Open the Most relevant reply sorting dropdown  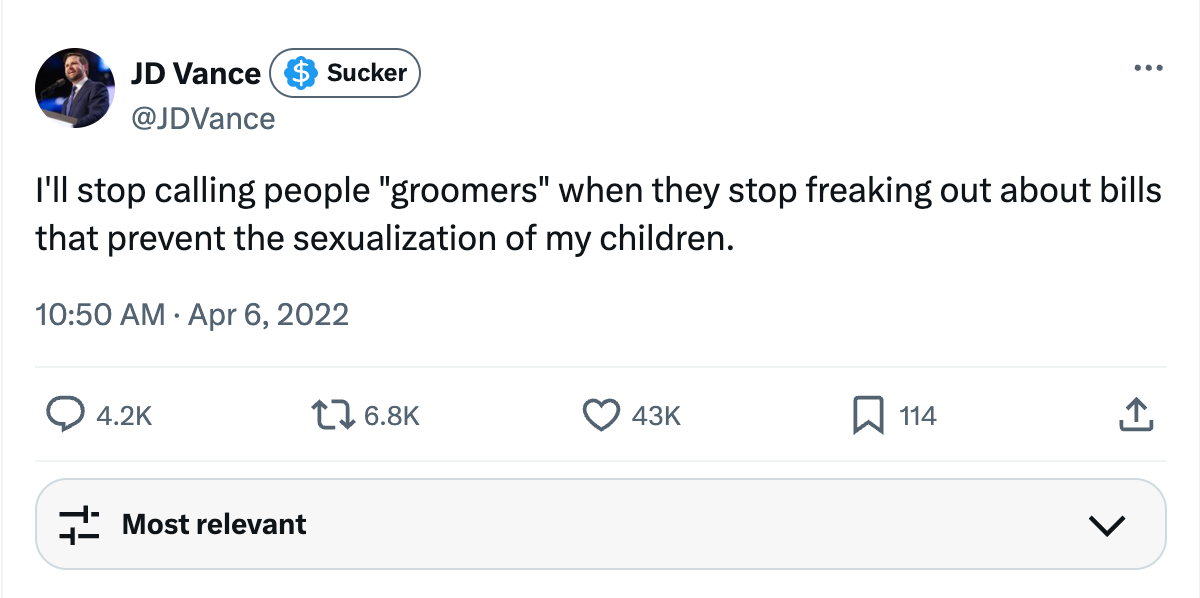point(600,523)
